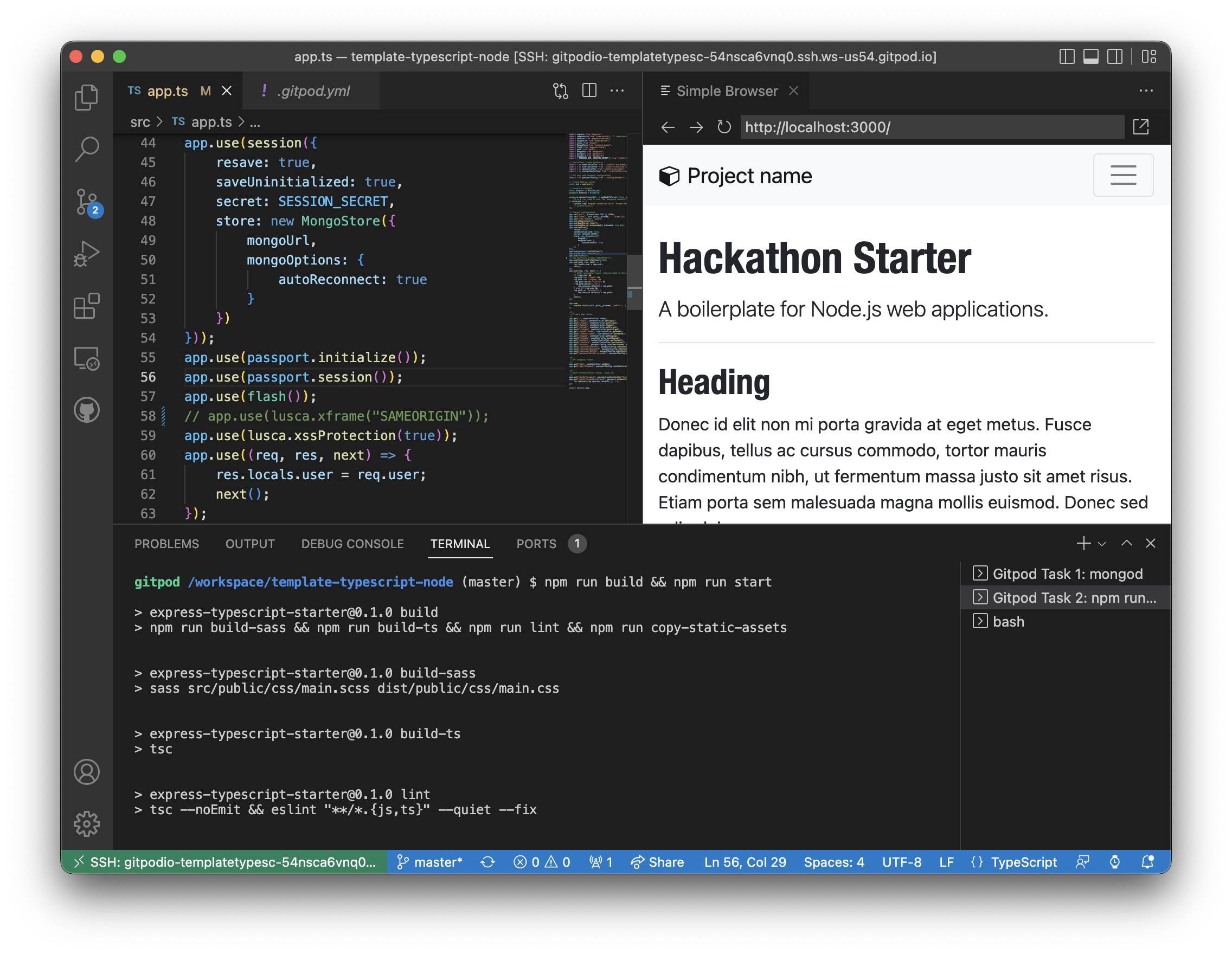This screenshot has height=954, width=1232.
Task: Click the Gitpod timeout clock icon in status bar
Action: point(1115,862)
